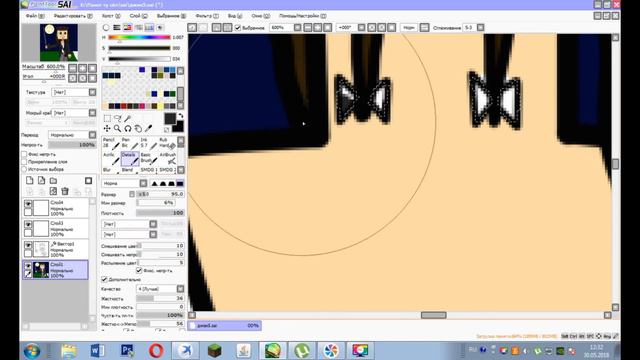Swap foreground and background colors arrow

pyautogui.click(x=181, y=116)
